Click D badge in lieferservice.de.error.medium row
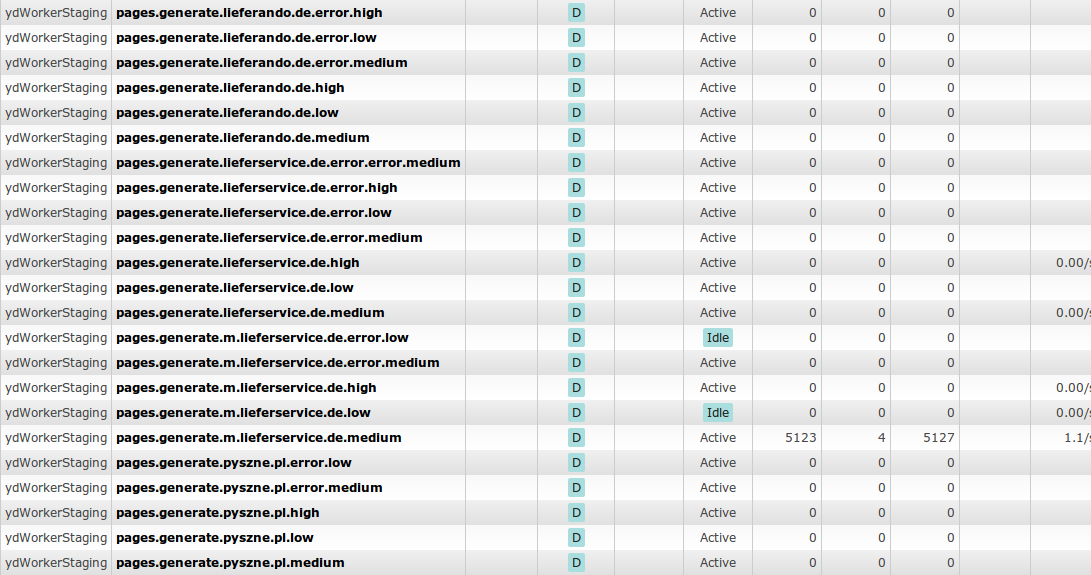 click(576, 238)
